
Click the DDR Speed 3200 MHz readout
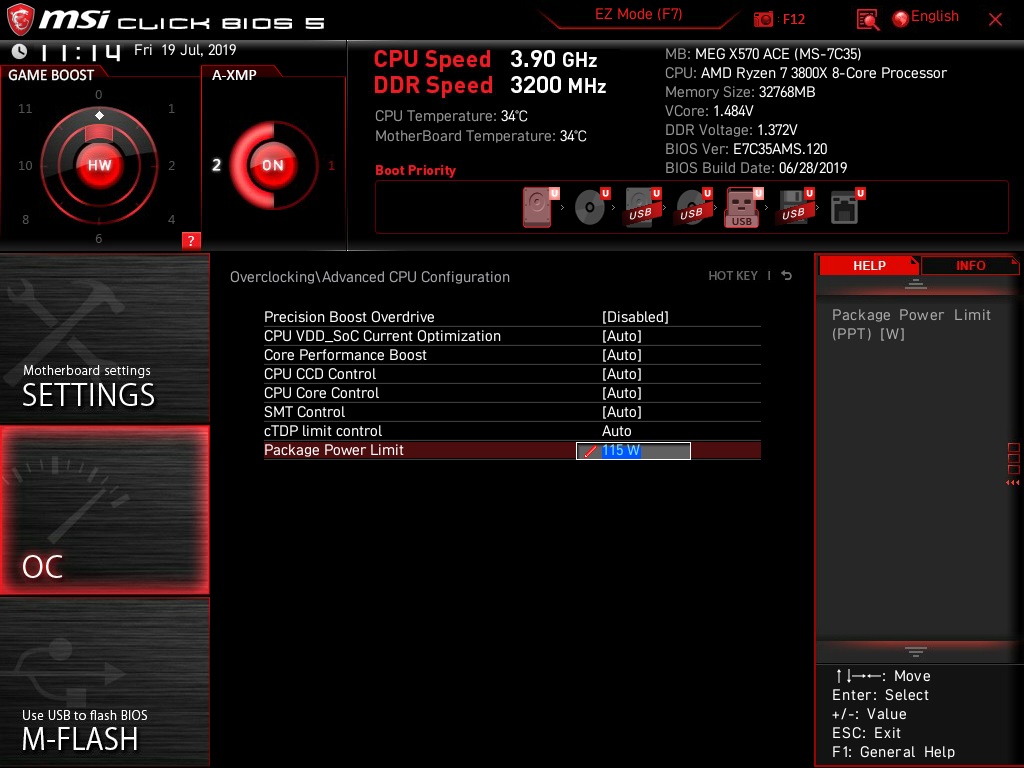click(490, 86)
